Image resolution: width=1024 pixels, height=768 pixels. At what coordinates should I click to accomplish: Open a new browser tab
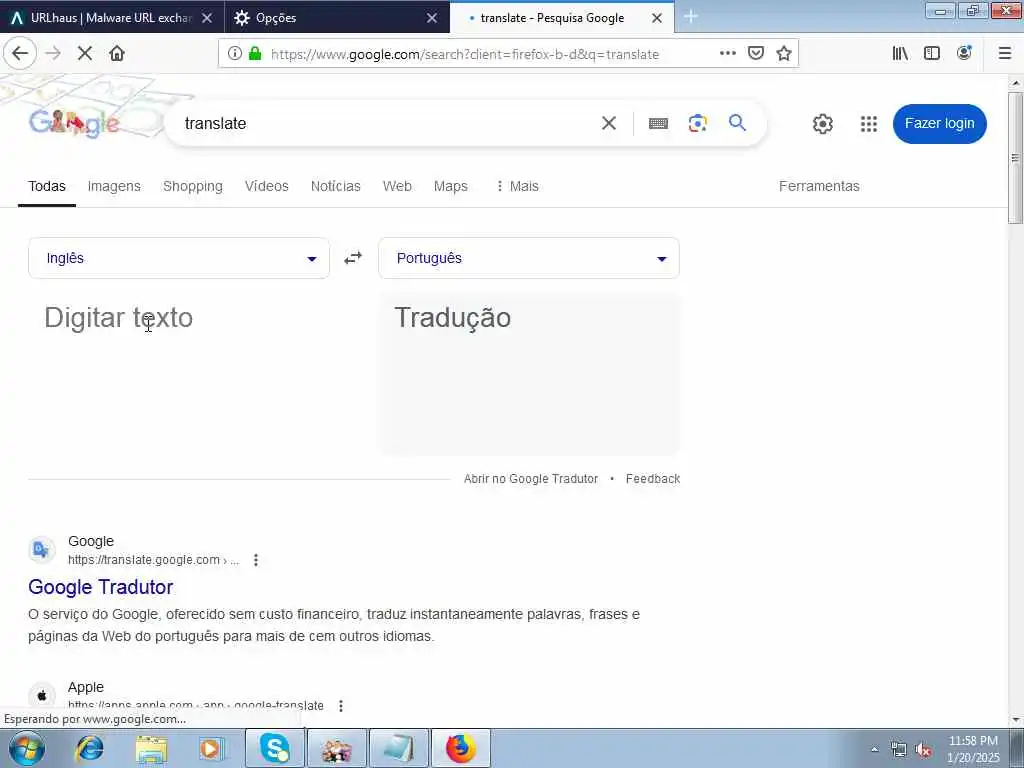pos(691,17)
